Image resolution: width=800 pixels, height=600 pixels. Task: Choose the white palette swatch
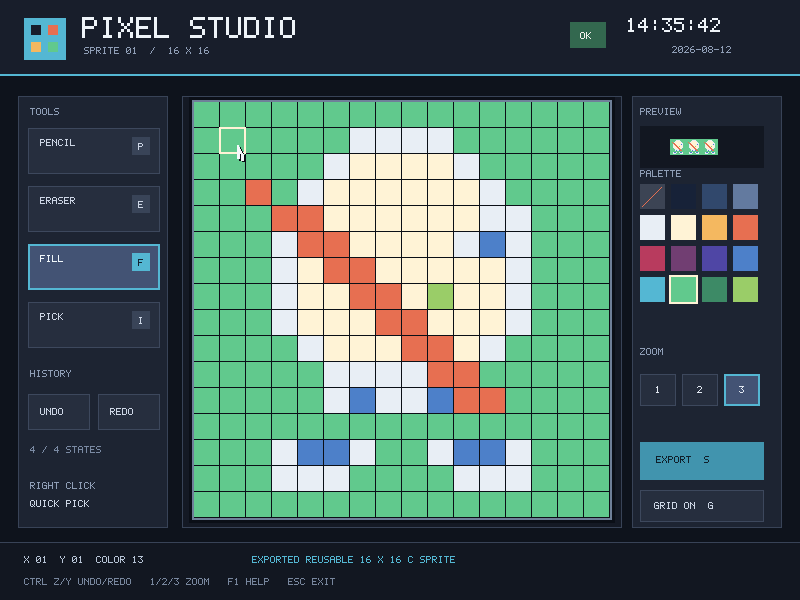653,228
